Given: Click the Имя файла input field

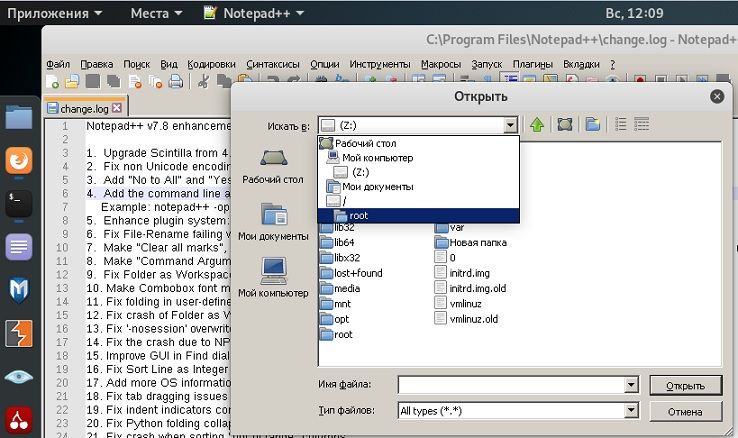Looking at the screenshot, I should click(511, 385).
